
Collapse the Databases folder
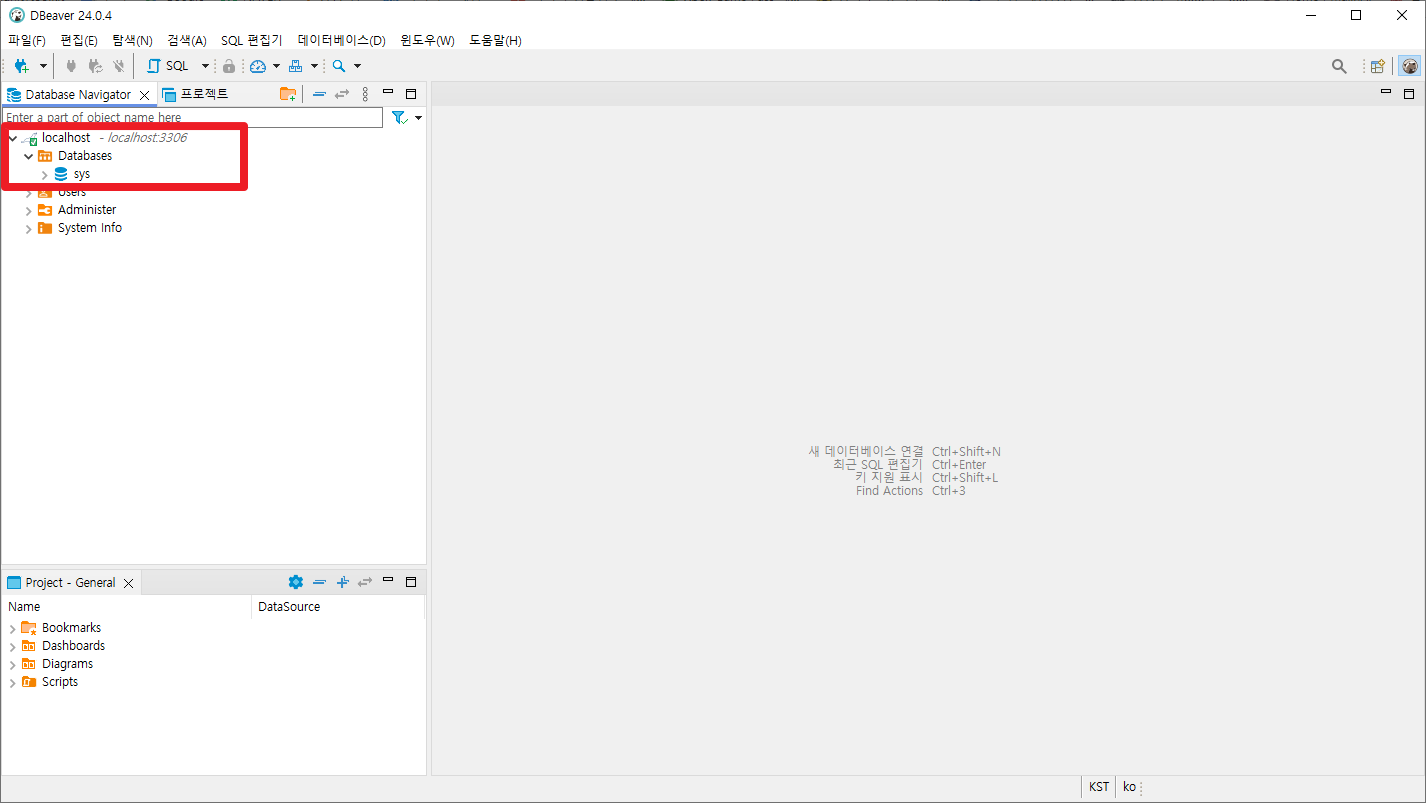(x=29, y=156)
